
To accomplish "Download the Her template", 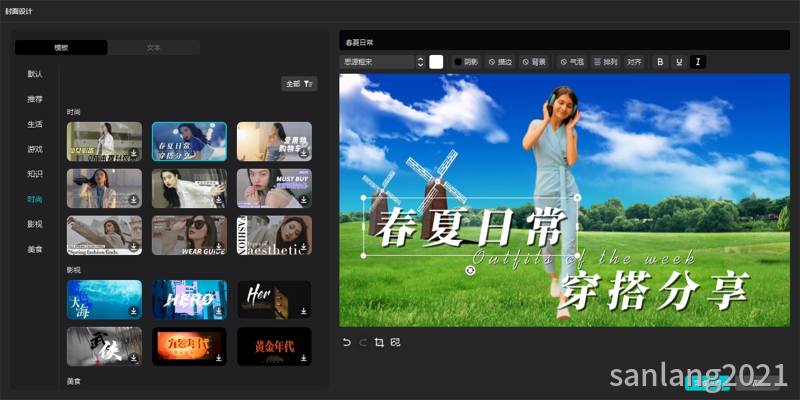I will click(304, 311).
